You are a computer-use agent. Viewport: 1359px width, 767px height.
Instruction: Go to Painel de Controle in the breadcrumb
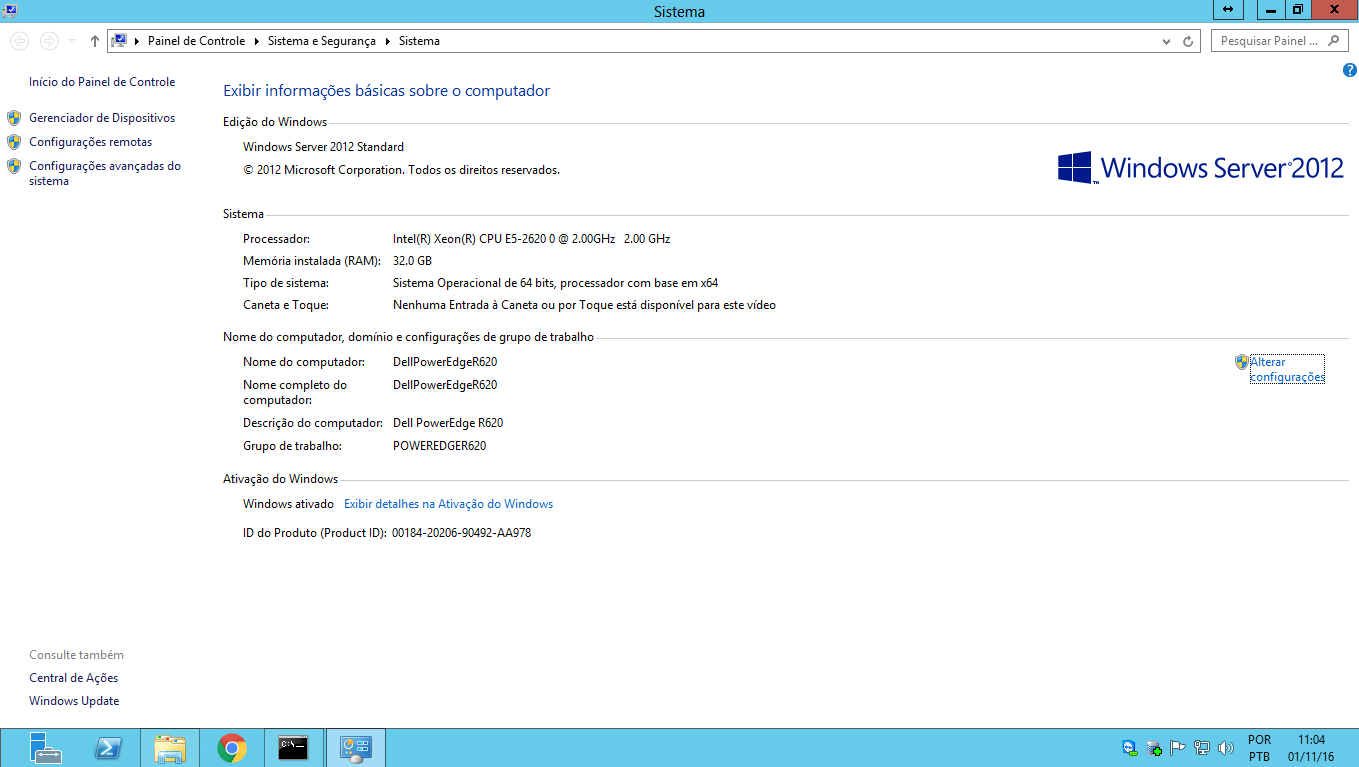[196, 41]
